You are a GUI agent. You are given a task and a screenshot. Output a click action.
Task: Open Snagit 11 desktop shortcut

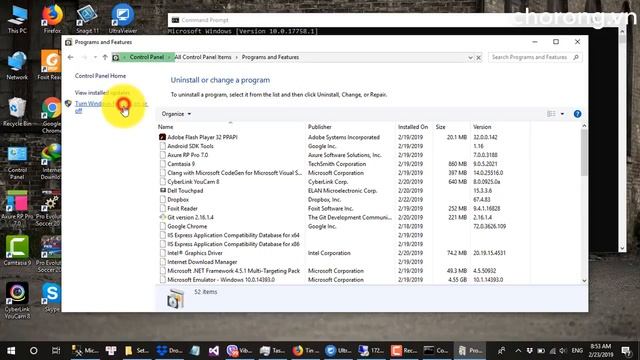87,18
